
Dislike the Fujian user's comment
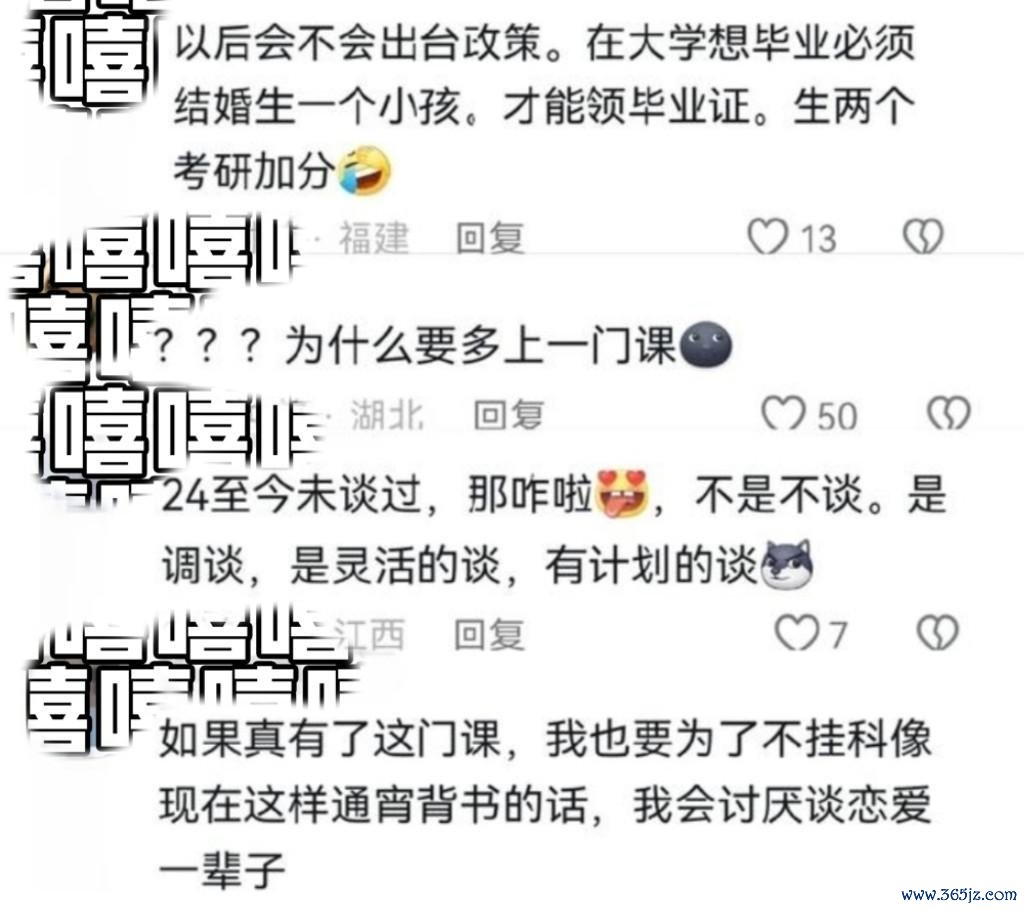(x=923, y=236)
